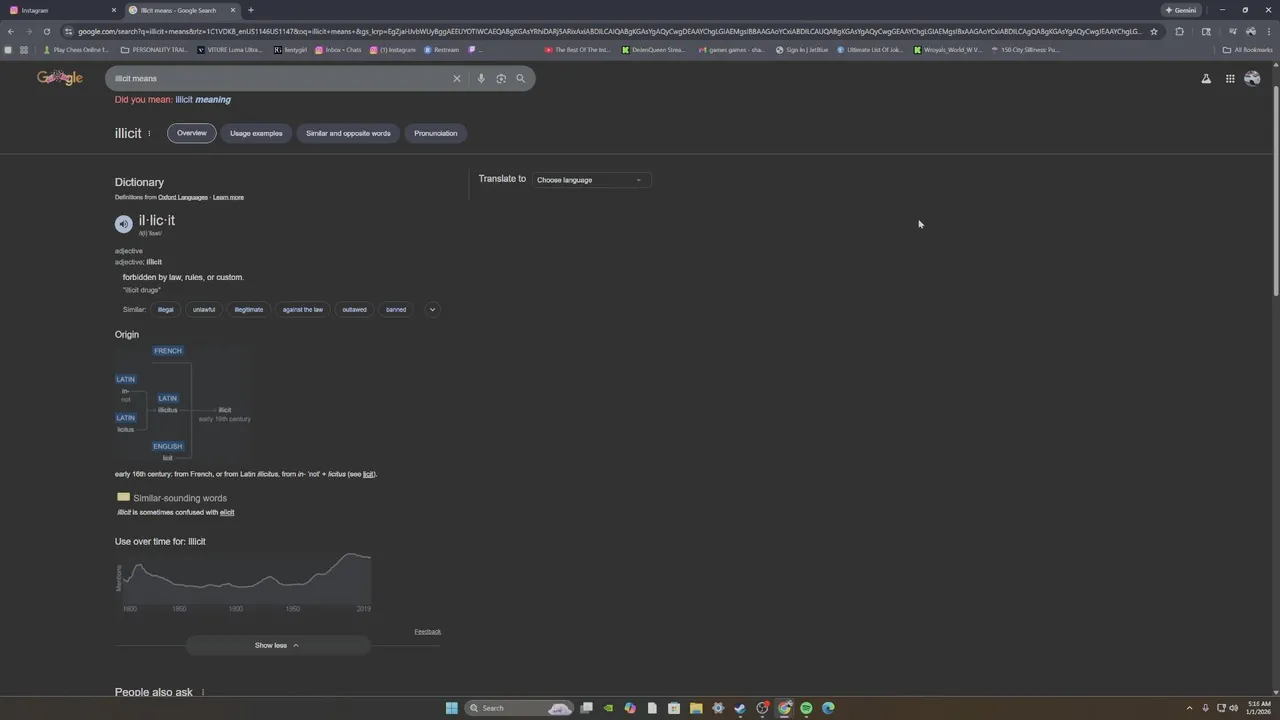Click the 'illicit meaning' suggestion link
Viewport: 1280px width, 720px height.
point(203,99)
